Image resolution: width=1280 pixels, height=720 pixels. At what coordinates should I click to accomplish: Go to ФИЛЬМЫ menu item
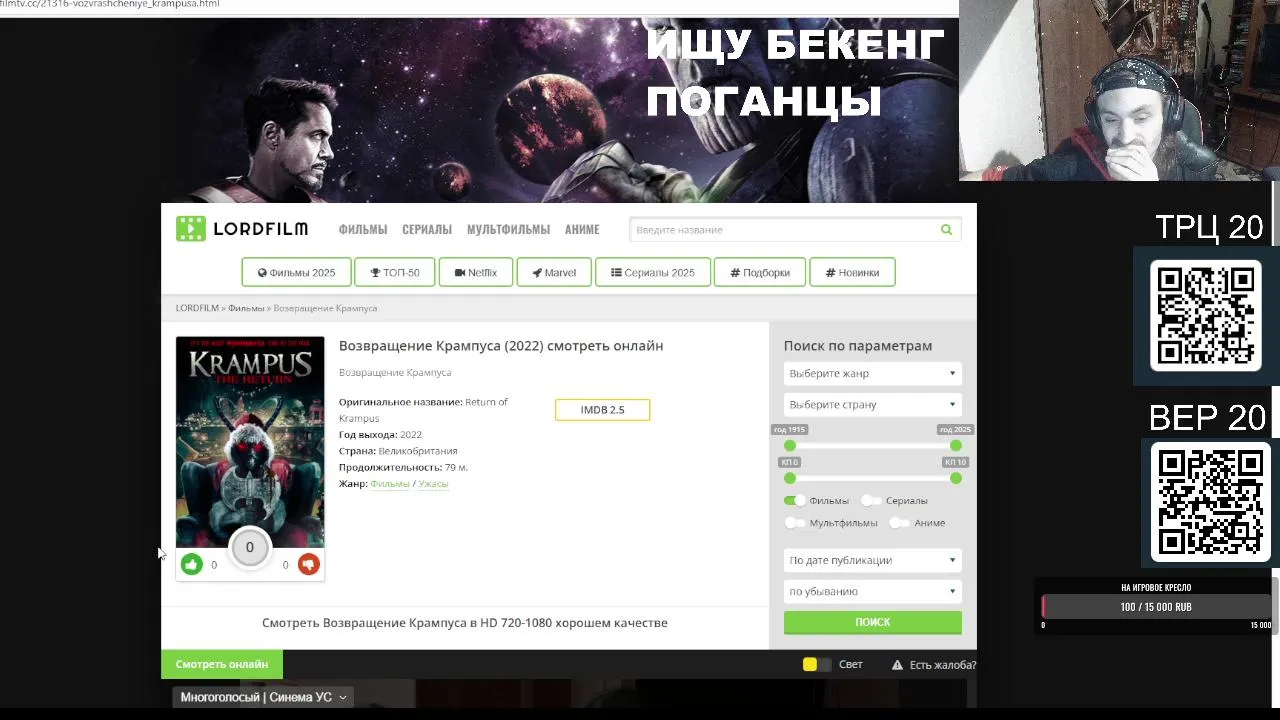point(363,230)
